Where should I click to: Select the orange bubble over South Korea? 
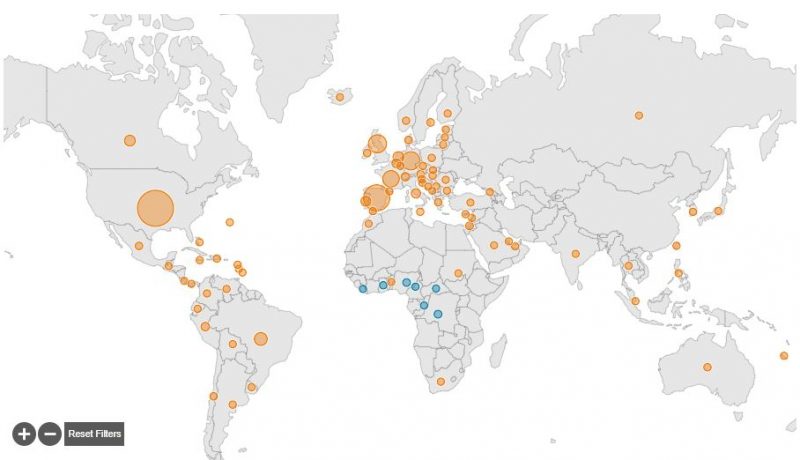(693, 212)
